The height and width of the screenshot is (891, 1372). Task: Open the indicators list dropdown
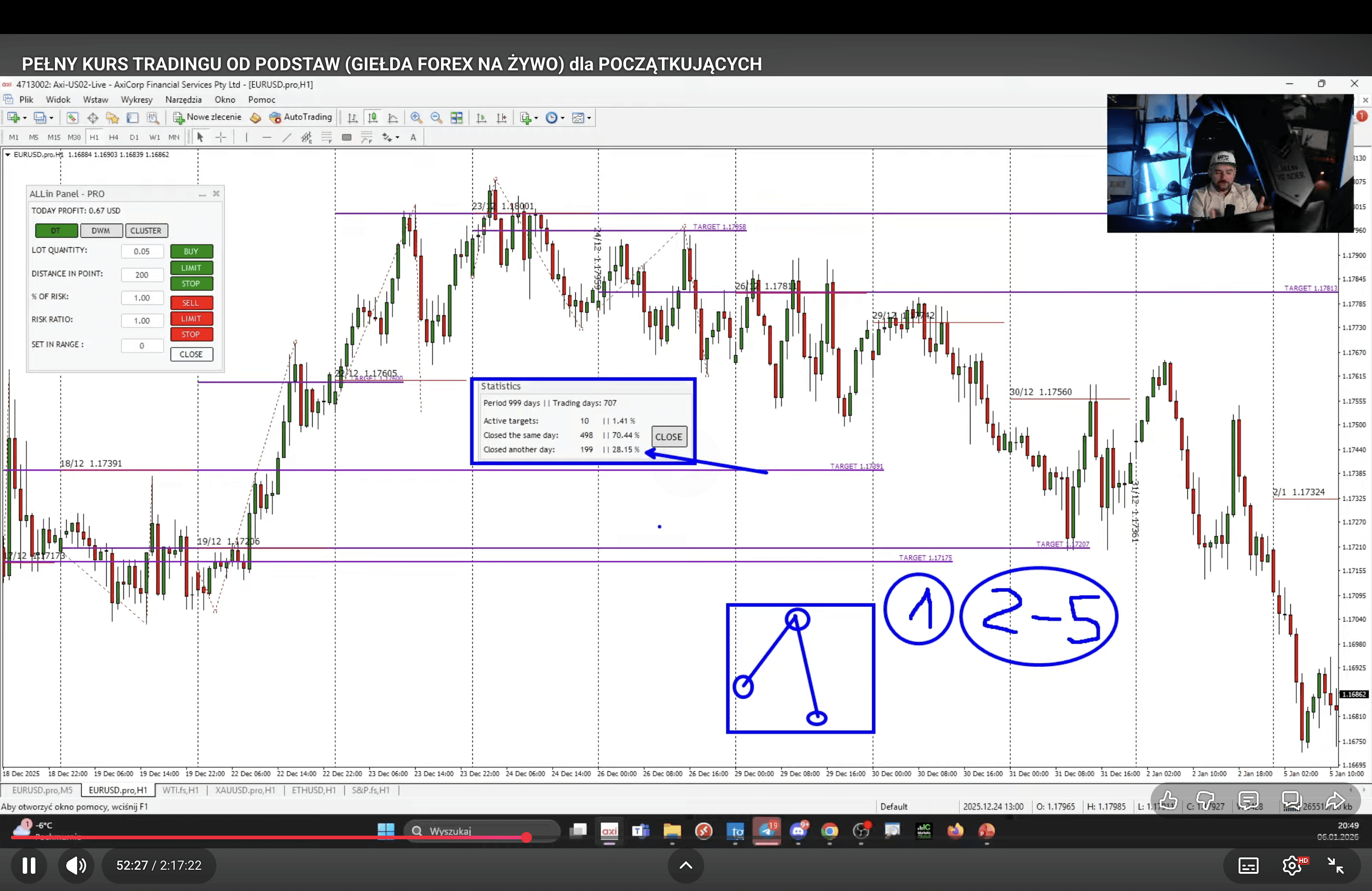click(536, 118)
